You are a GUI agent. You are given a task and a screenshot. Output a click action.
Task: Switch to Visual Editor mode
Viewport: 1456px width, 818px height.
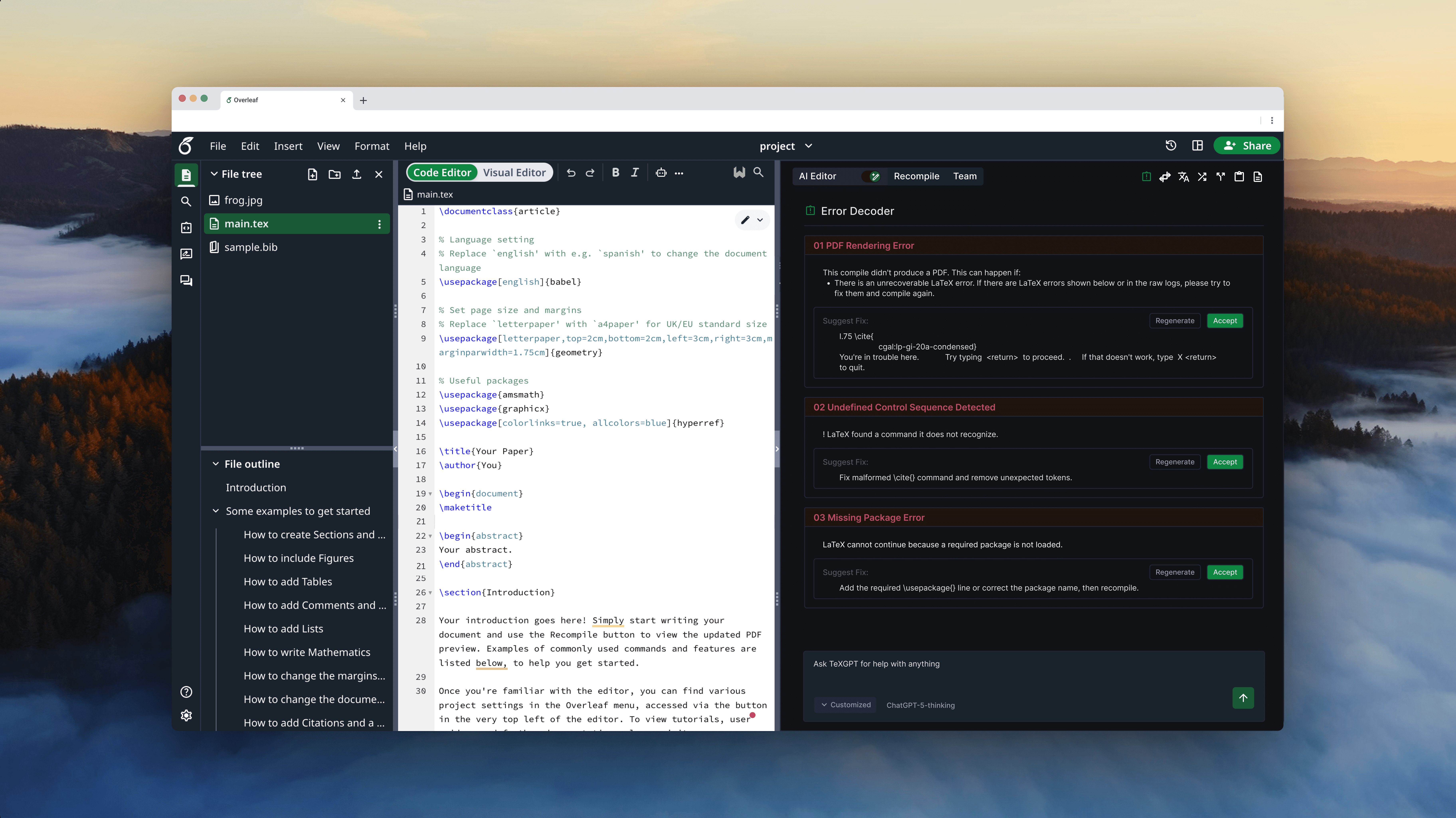click(514, 173)
